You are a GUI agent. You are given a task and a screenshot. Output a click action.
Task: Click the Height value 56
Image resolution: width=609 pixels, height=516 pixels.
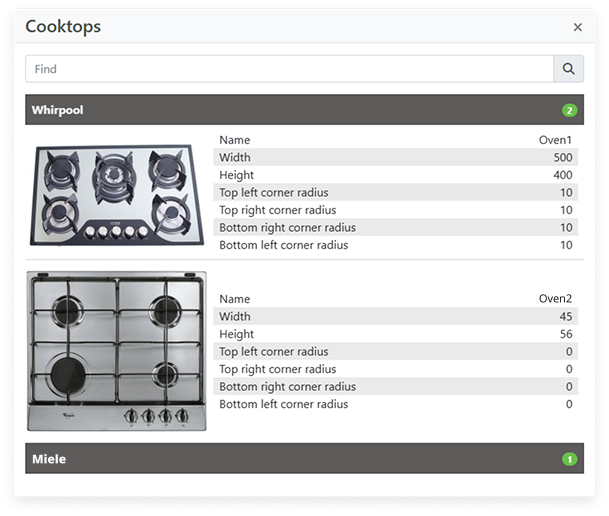coord(566,334)
